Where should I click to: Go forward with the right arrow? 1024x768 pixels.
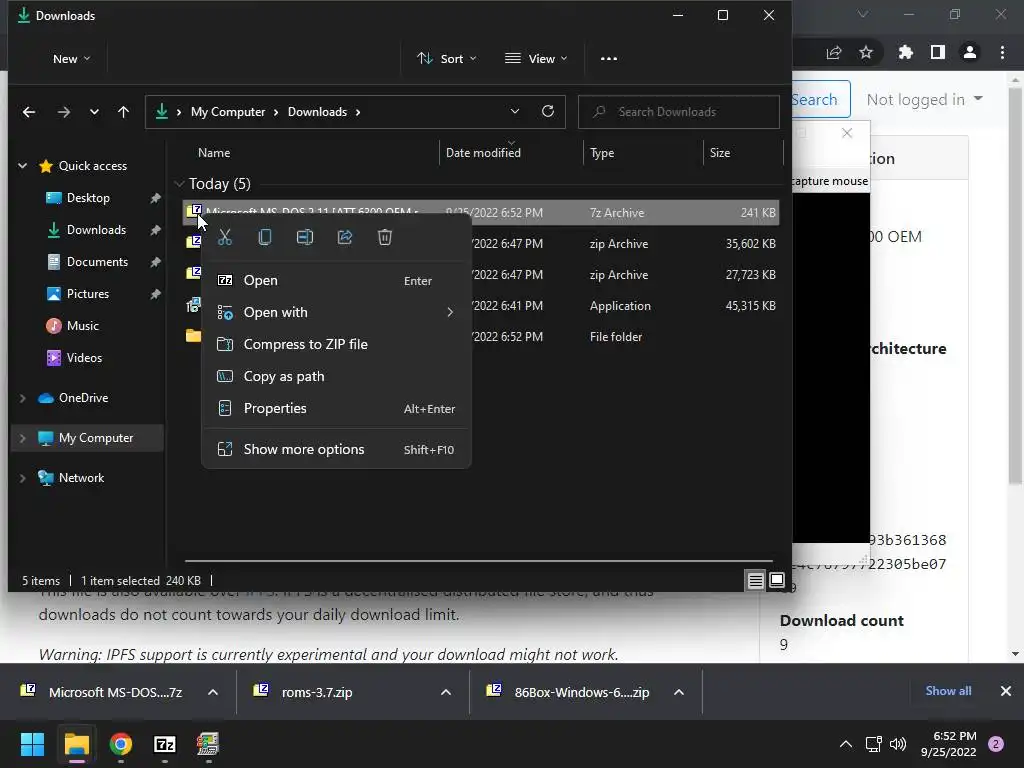click(63, 112)
